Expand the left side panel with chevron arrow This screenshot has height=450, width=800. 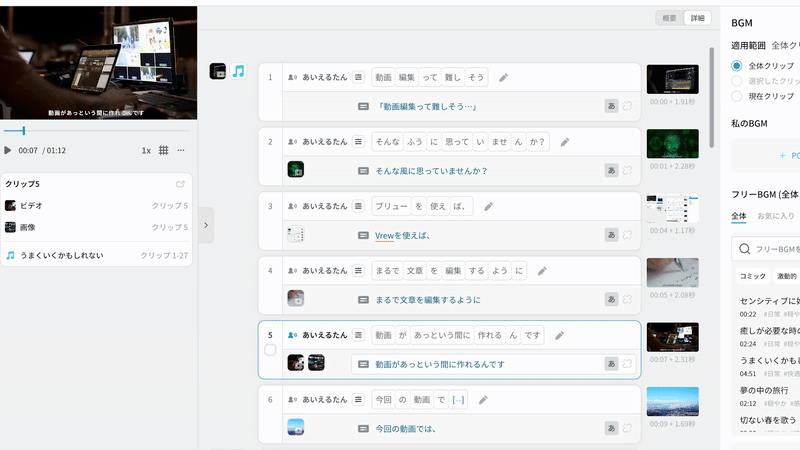click(206, 225)
